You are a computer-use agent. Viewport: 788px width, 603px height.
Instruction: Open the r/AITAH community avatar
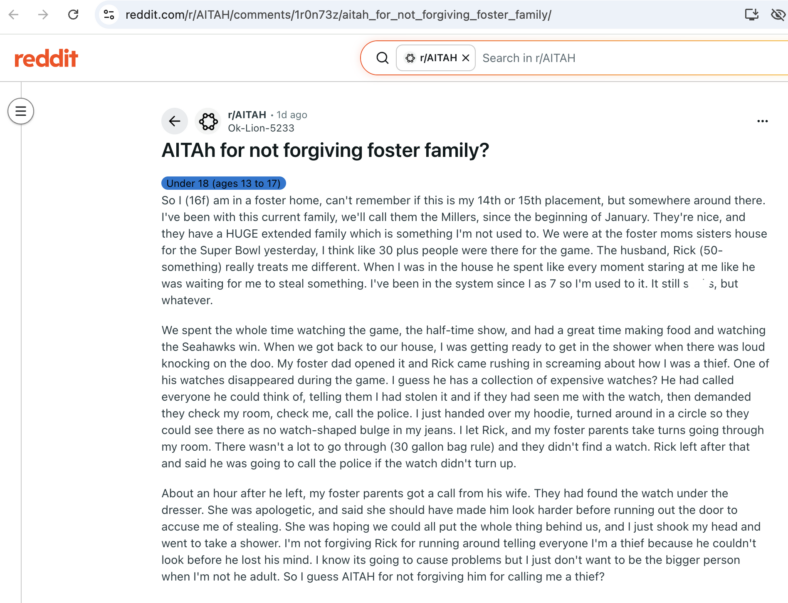208,121
